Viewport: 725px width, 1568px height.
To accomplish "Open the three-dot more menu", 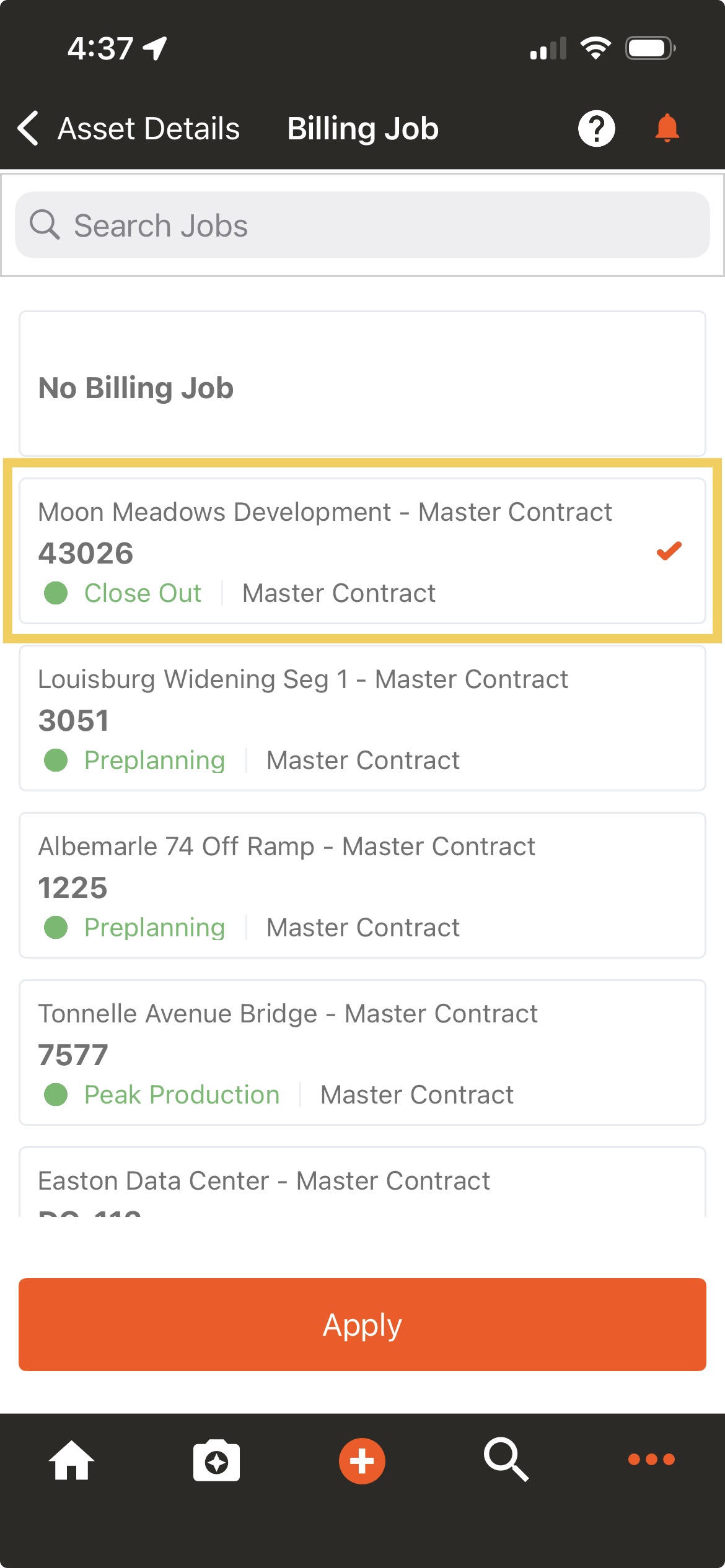I will [x=651, y=1460].
